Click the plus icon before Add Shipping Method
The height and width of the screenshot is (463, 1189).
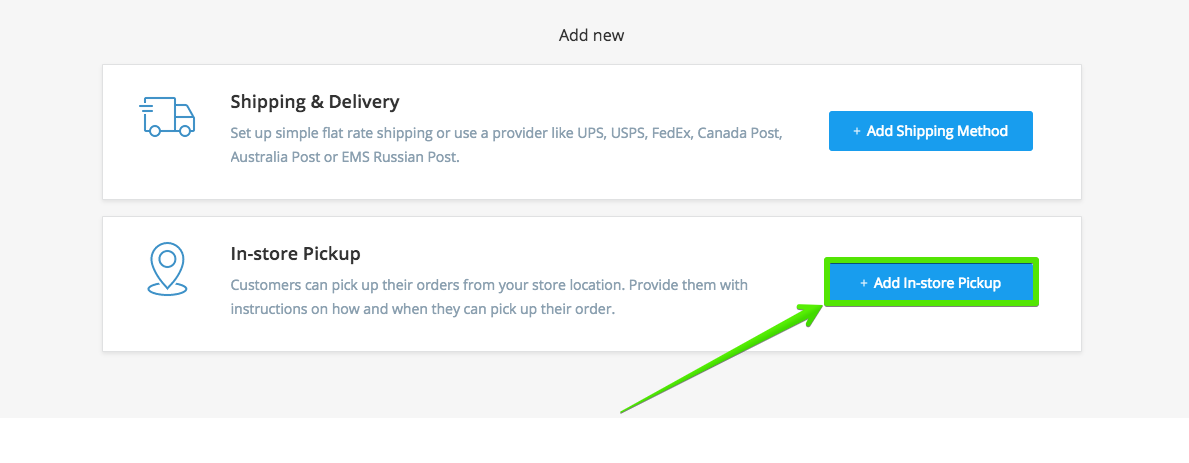[857, 131]
